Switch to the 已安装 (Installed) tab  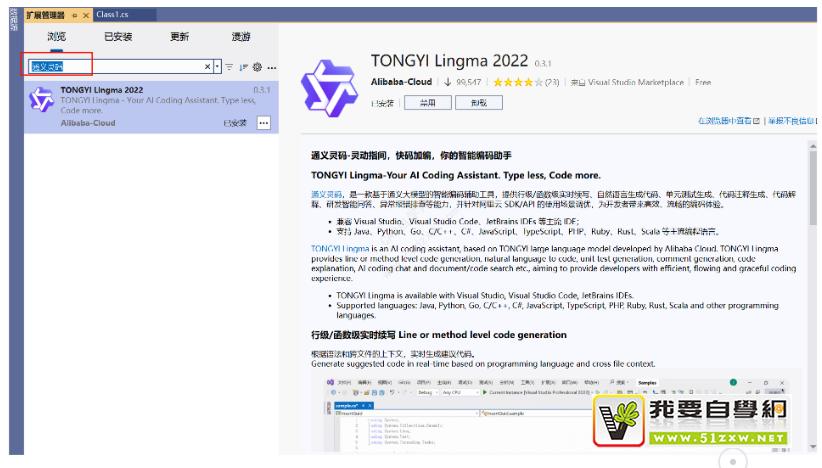coord(116,37)
